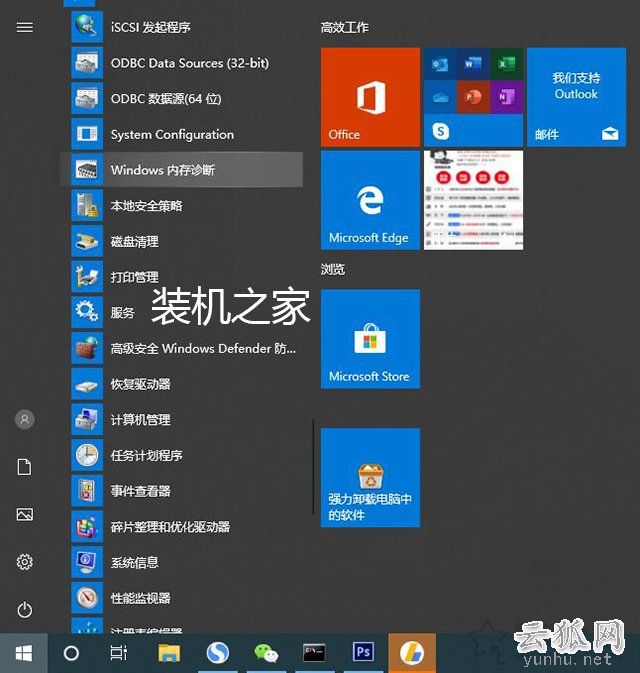640x673 pixels.
Task: Click the 高效工作 group header
Action: coord(344,27)
